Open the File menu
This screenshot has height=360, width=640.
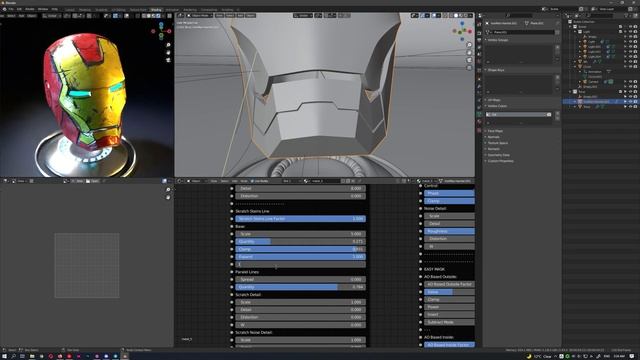click(x=11, y=9)
